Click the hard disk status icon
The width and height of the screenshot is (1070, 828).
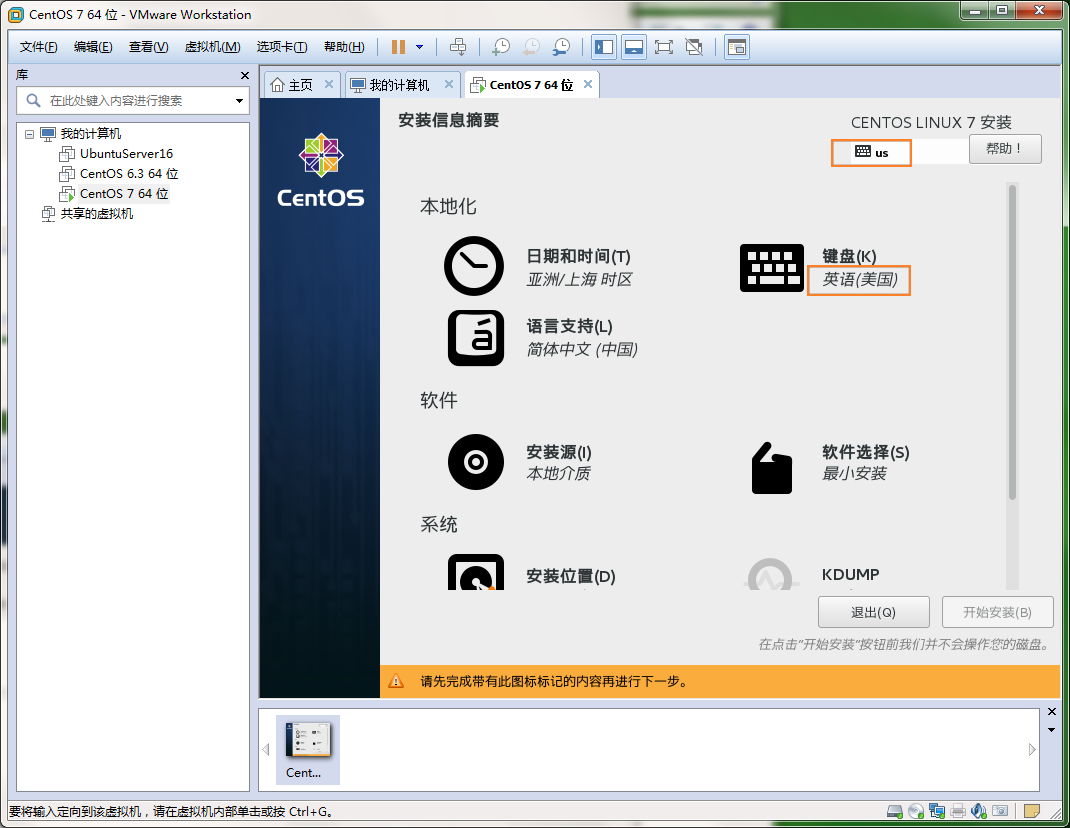coord(895,811)
